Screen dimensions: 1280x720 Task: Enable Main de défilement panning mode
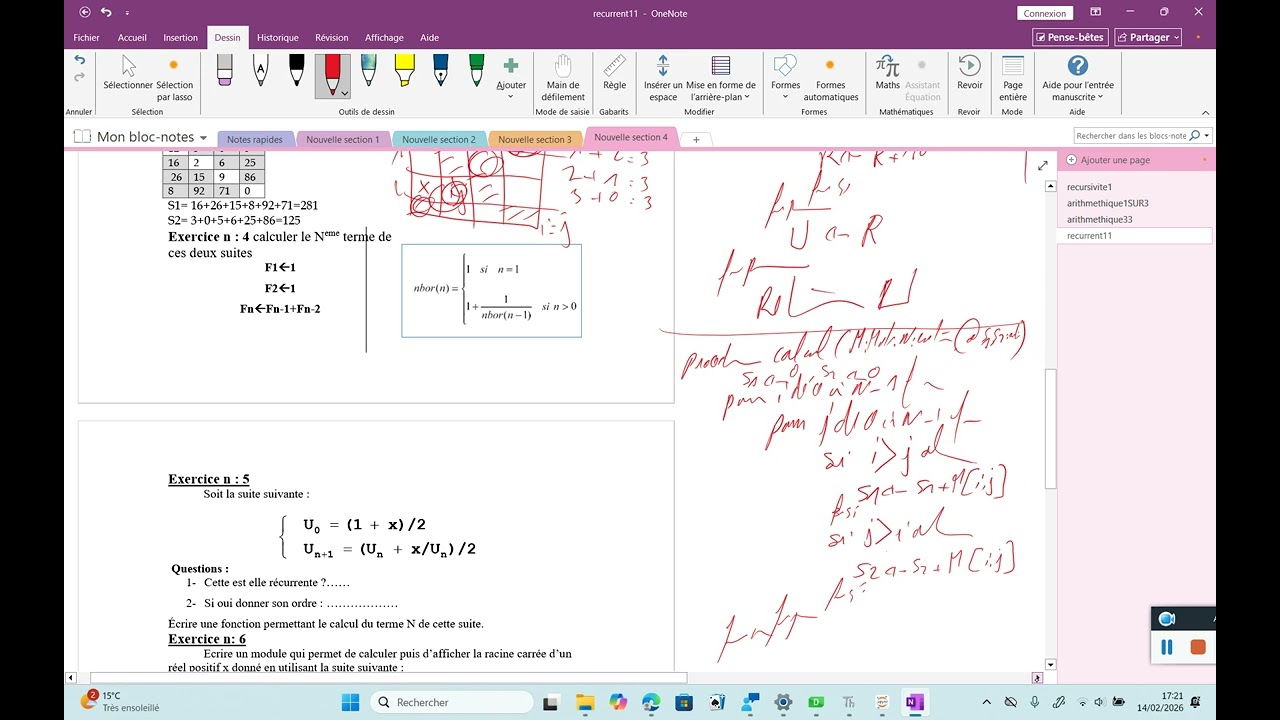[563, 78]
